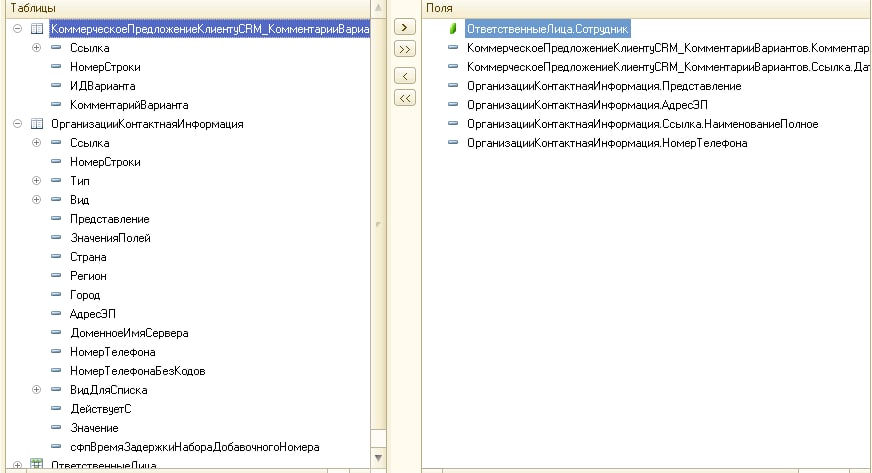The width and height of the screenshot is (872, 473).
Task: Select ОтветственныеЛица.Сотрудник in Поля list
Action: click(x=547, y=29)
